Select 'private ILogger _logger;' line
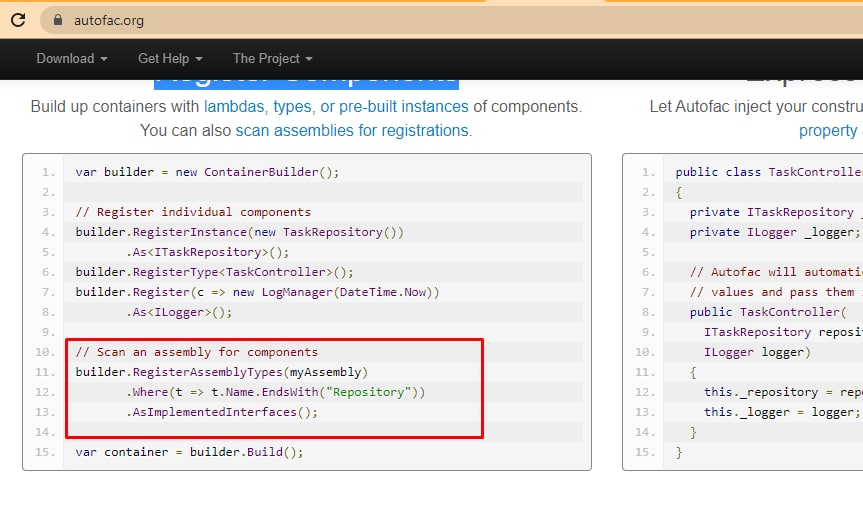This screenshot has height=521, width=863. click(775, 232)
